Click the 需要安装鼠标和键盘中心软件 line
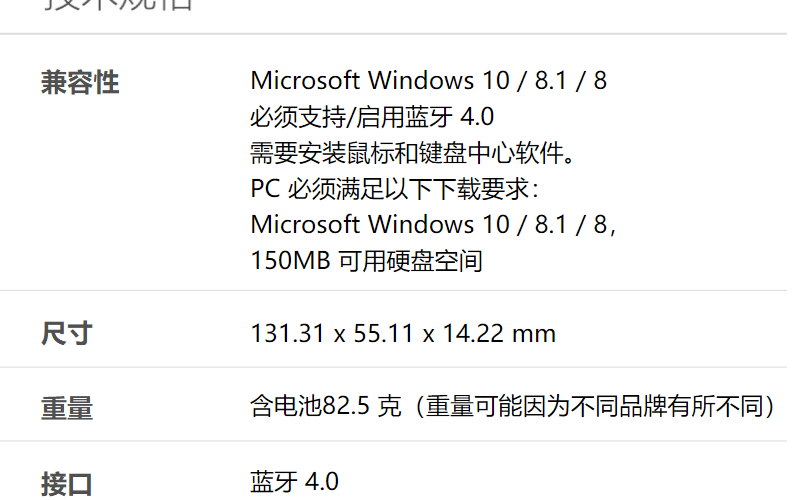This screenshot has height=500, width=792. point(414,153)
